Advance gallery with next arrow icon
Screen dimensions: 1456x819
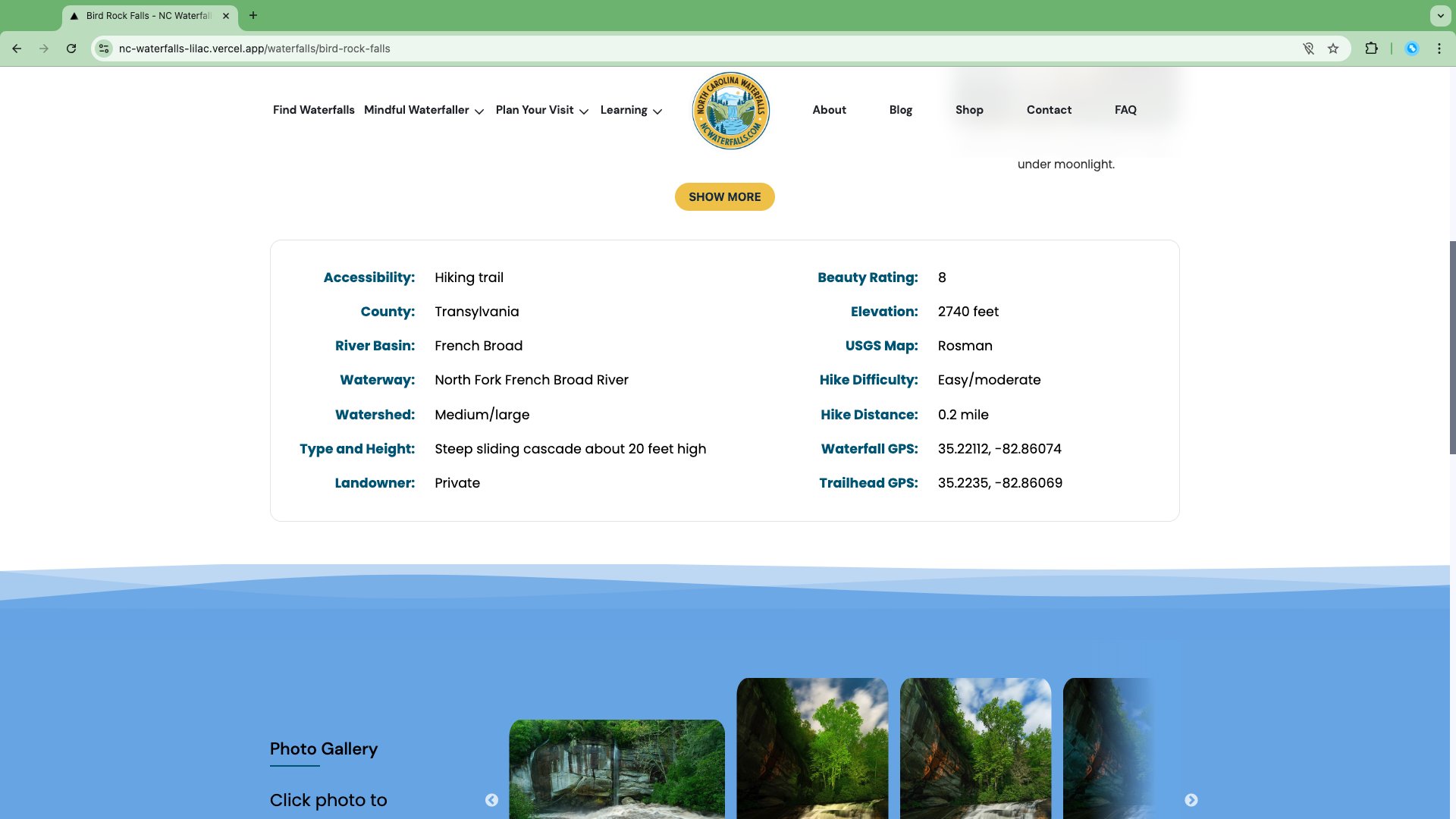tap(1191, 800)
